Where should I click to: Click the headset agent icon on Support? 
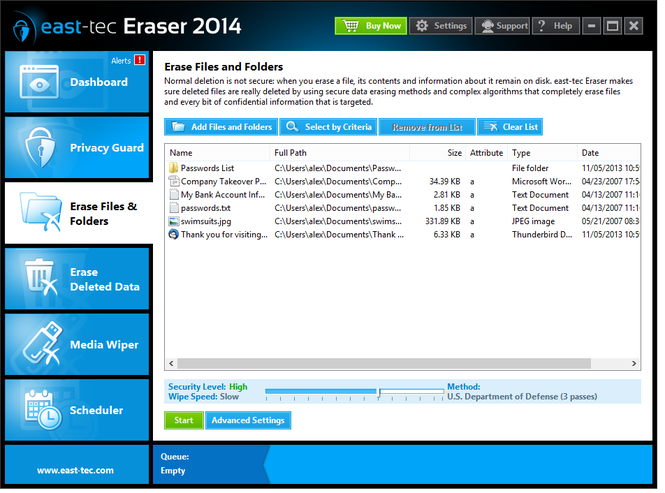click(488, 26)
